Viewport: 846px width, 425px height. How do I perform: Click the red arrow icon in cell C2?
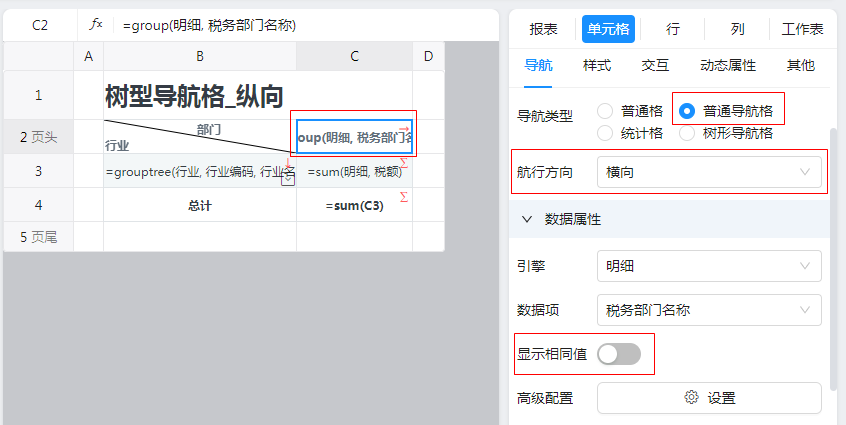coord(404,128)
